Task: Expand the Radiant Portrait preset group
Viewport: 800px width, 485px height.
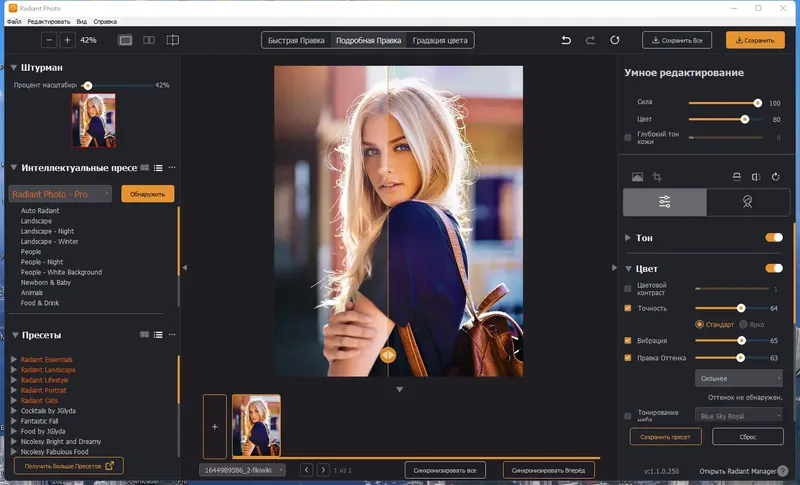Action: tap(14, 390)
